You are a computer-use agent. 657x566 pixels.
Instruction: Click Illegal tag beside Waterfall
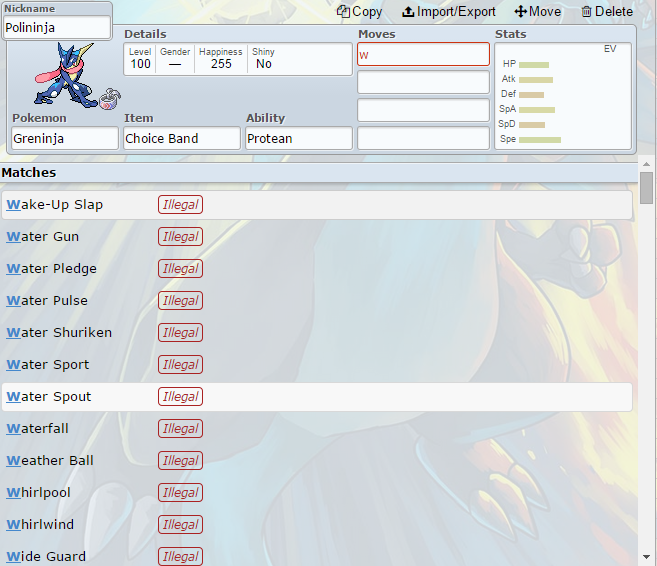[x=181, y=429]
